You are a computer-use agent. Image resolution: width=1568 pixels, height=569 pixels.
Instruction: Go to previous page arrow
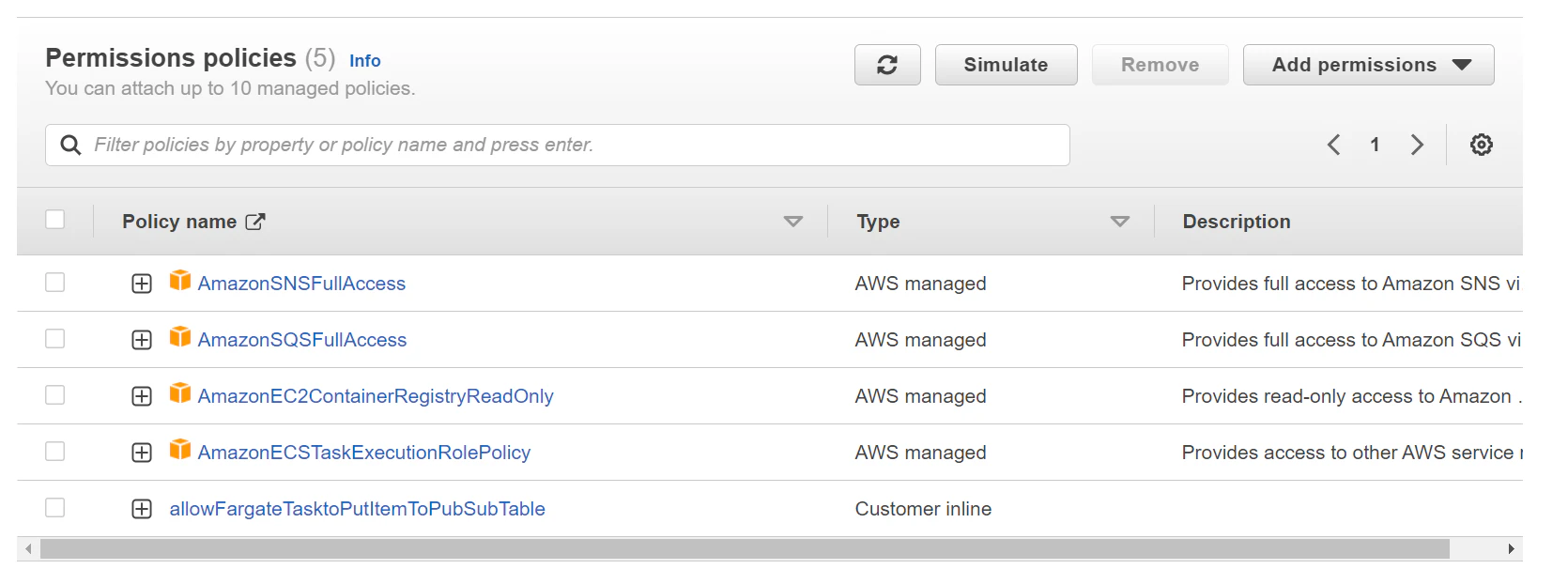[x=1334, y=145]
